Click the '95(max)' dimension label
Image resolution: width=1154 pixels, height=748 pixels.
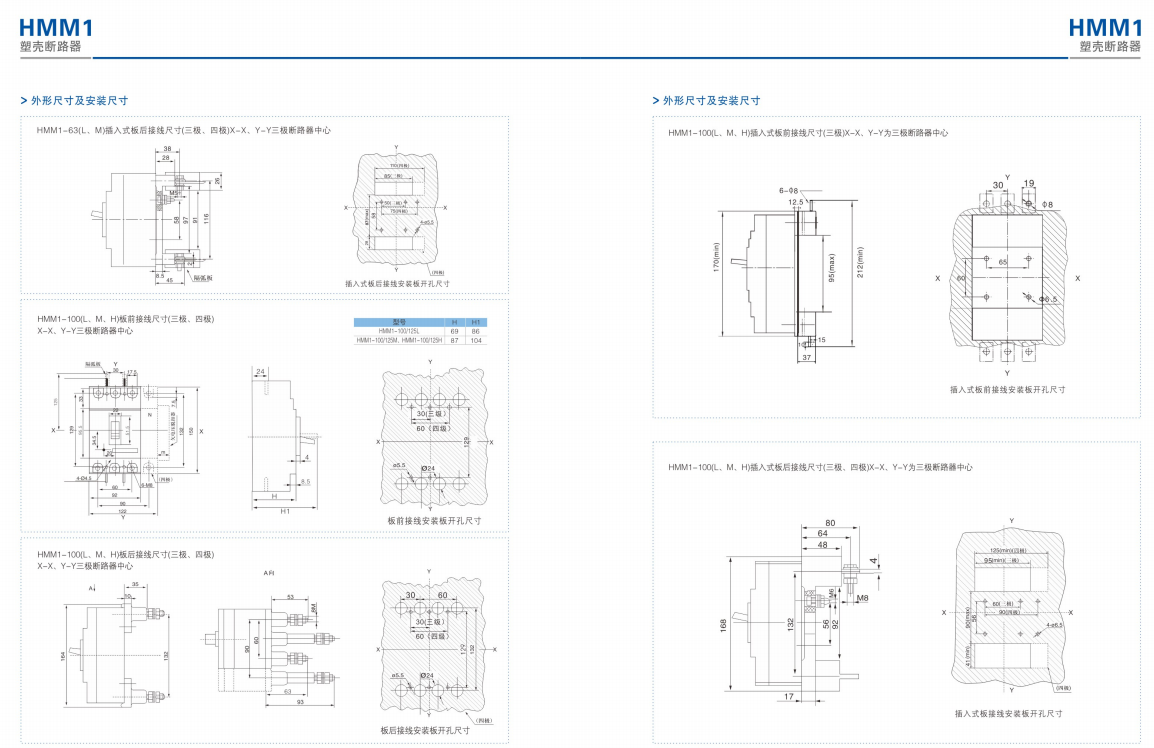[x=832, y=268]
